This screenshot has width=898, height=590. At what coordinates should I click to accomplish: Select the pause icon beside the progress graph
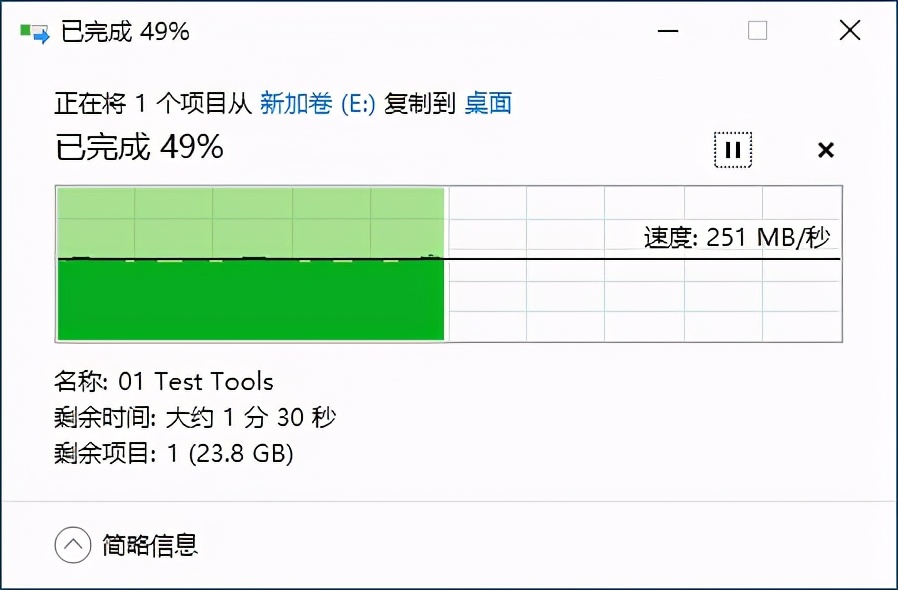tap(733, 149)
